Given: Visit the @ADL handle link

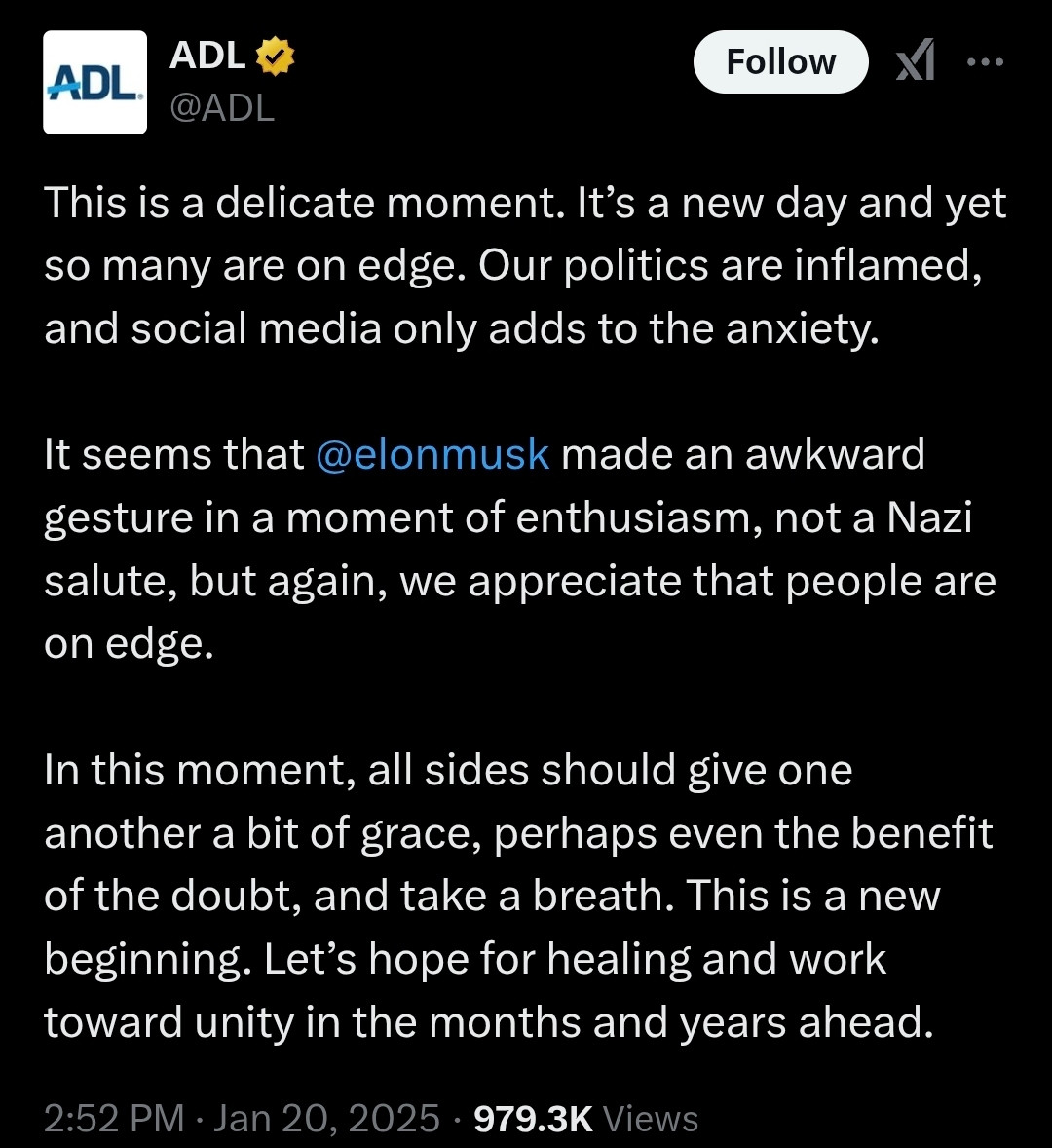Looking at the screenshot, I should [x=222, y=107].
